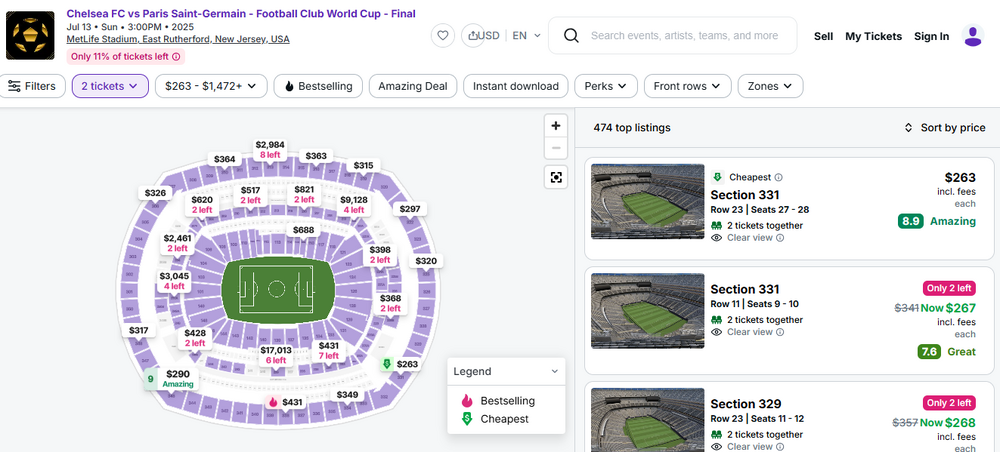The image size is (1000, 452).
Task: Click the share event icon
Action: [473, 36]
